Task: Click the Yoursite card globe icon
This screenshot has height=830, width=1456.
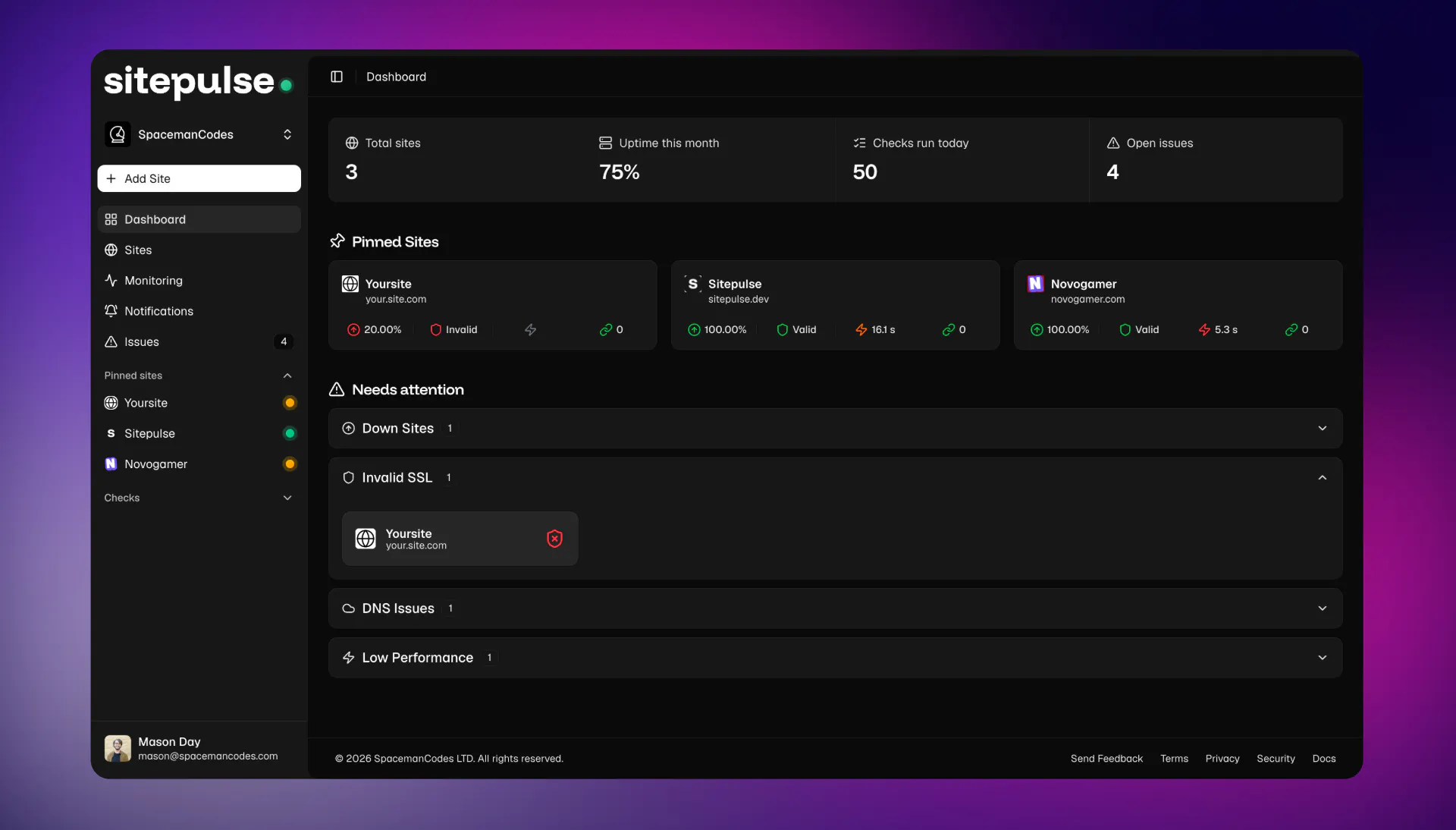Action: tap(350, 284)
